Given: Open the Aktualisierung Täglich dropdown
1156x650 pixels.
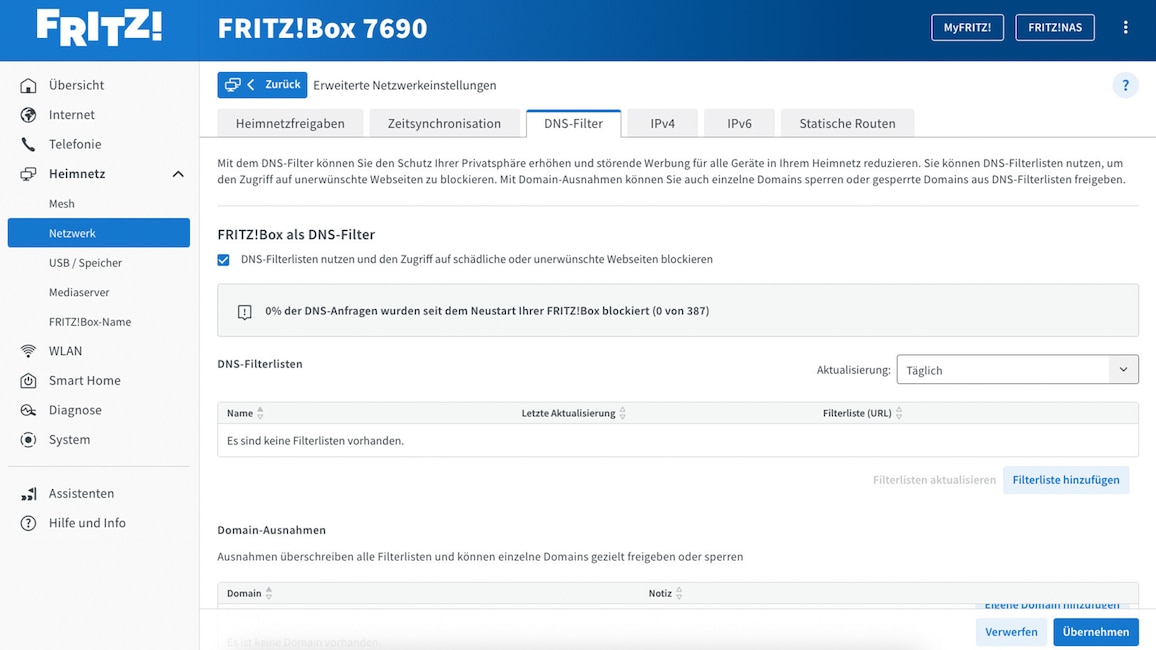Looking at the screenshot, I should coord(1017,370).
